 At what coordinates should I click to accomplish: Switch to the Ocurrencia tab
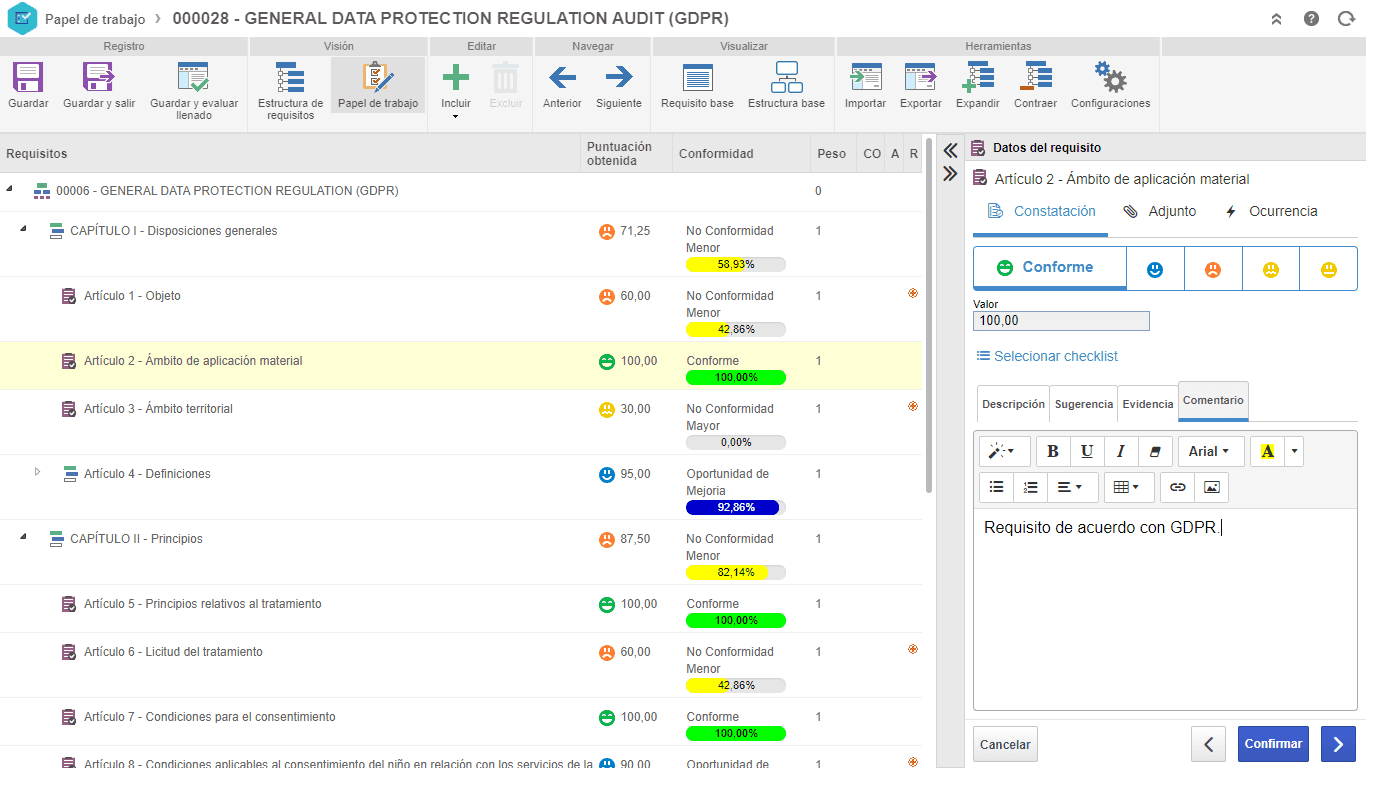tap(1270, 211)
